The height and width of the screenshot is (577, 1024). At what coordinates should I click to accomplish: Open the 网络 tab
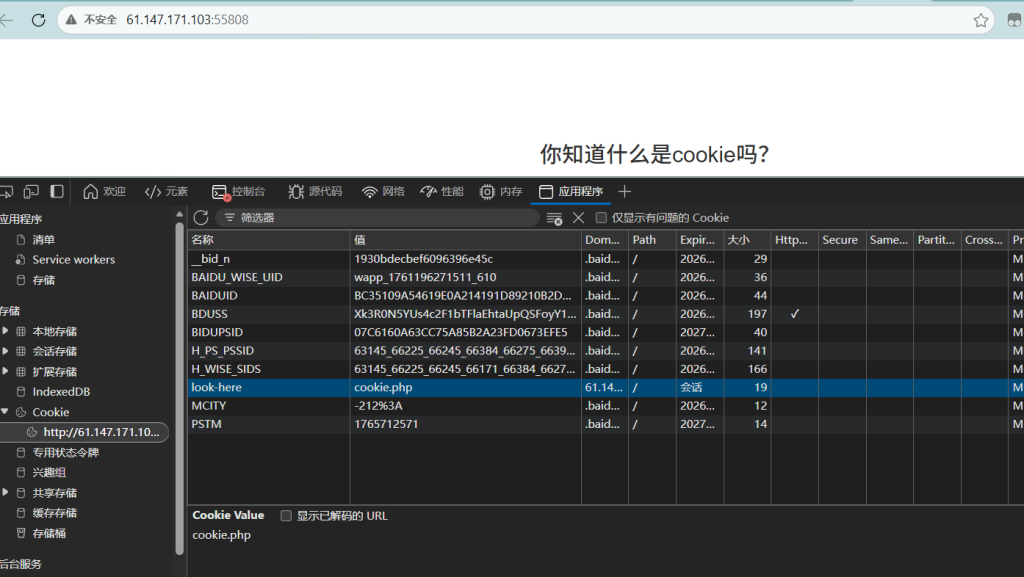click(383, 191)
